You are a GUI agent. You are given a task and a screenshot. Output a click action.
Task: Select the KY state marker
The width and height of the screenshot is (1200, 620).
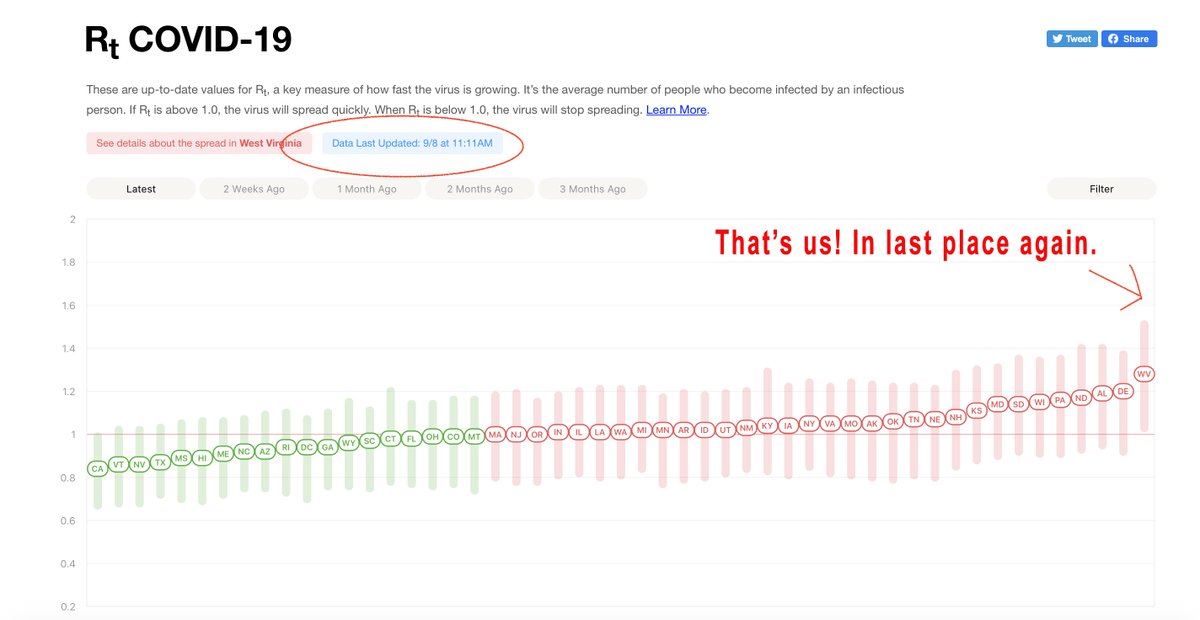point(767,425)
